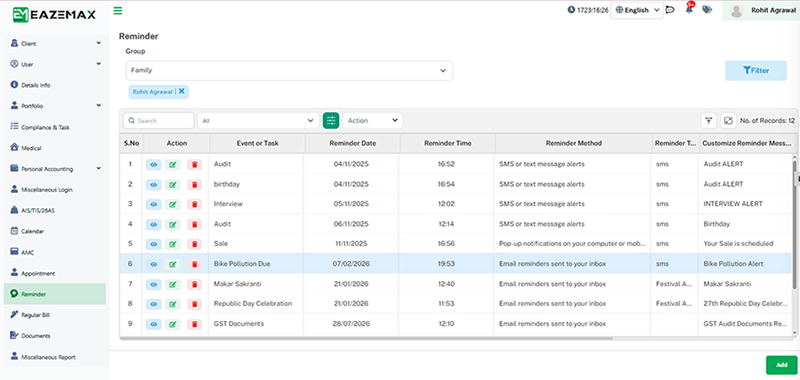800x380 pixels.
Task: Open AIS/TIS/26AS in the sidebar
Action: click(55, 210)
